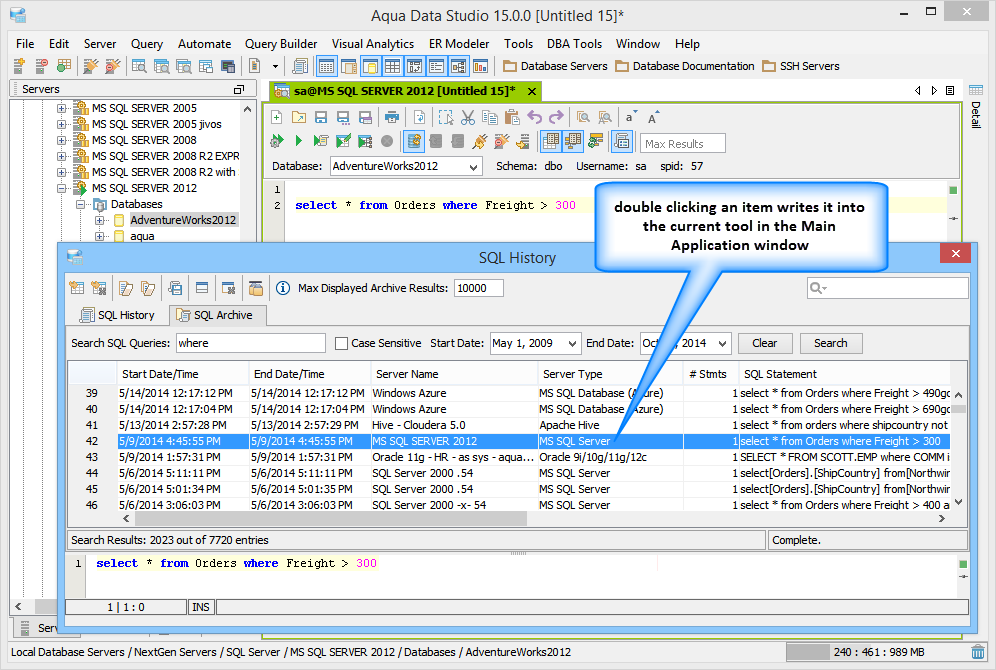
Task: Select row 41 Hive - Cloudera 5.0
Action: [x=509, y=425]
